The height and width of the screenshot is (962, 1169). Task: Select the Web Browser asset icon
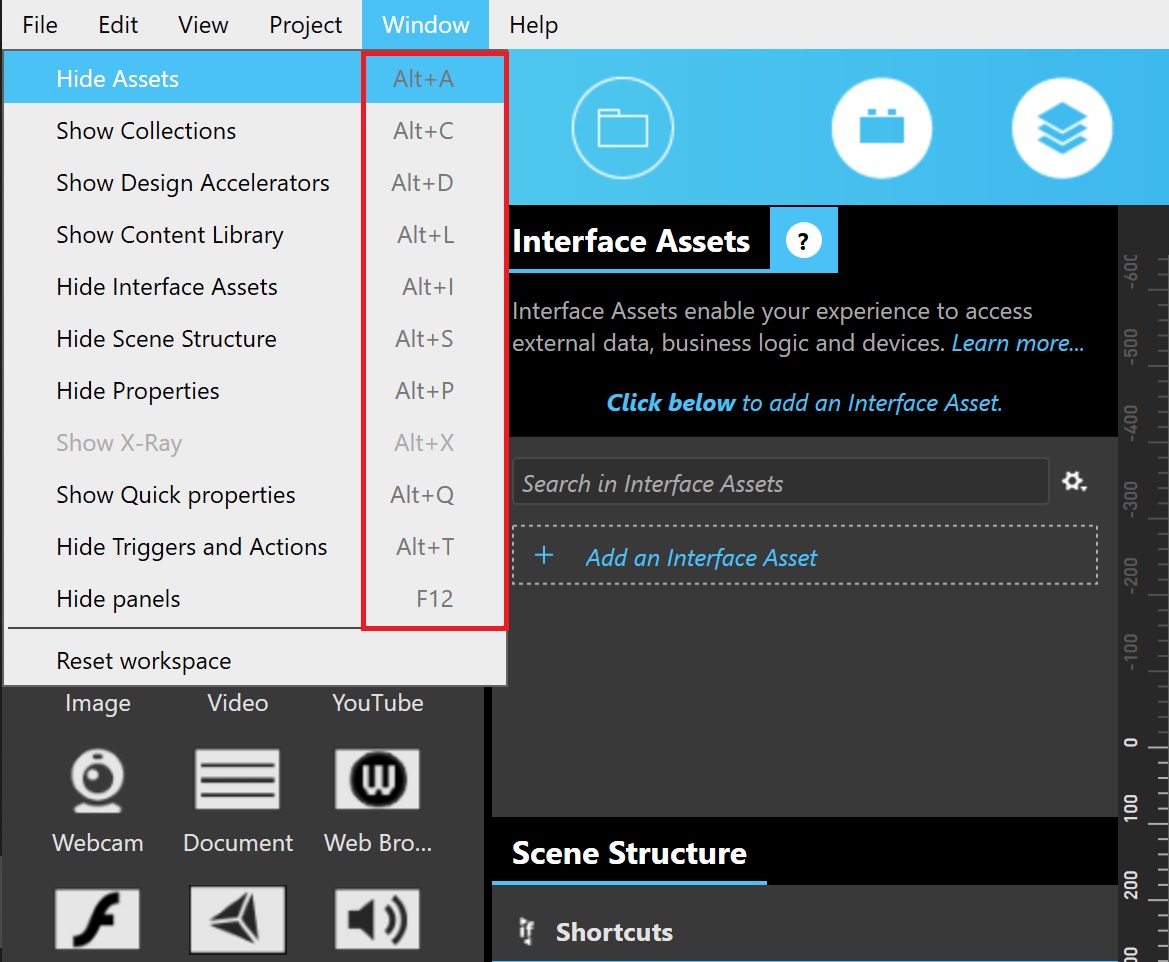tap(377, 779)
